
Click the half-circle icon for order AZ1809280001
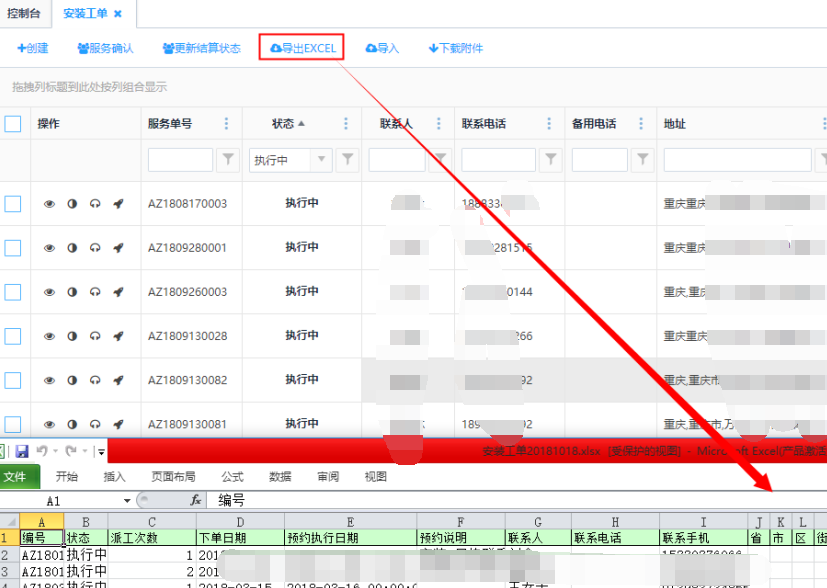tap(72, 248)
